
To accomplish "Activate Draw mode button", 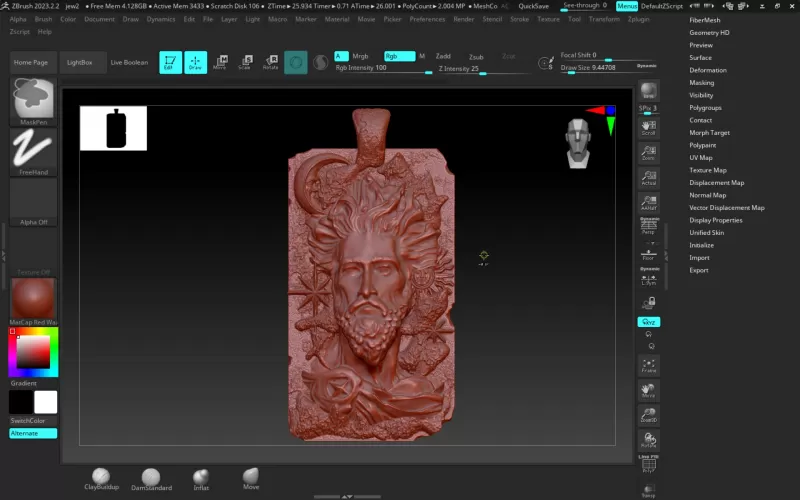I will click(x=195, y=62).
